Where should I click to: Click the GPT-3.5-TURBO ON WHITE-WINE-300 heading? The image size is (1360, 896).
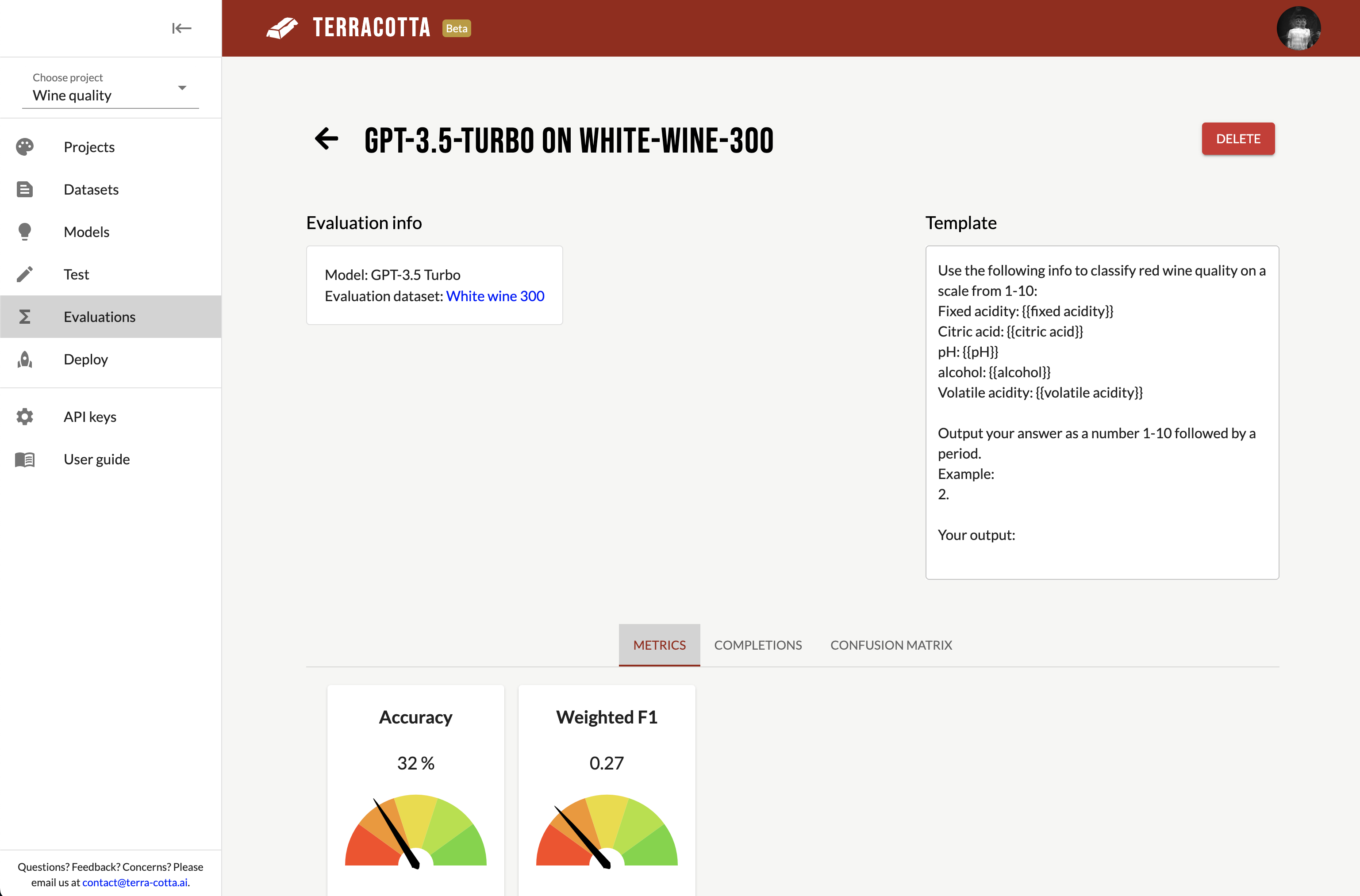[569, 140]
